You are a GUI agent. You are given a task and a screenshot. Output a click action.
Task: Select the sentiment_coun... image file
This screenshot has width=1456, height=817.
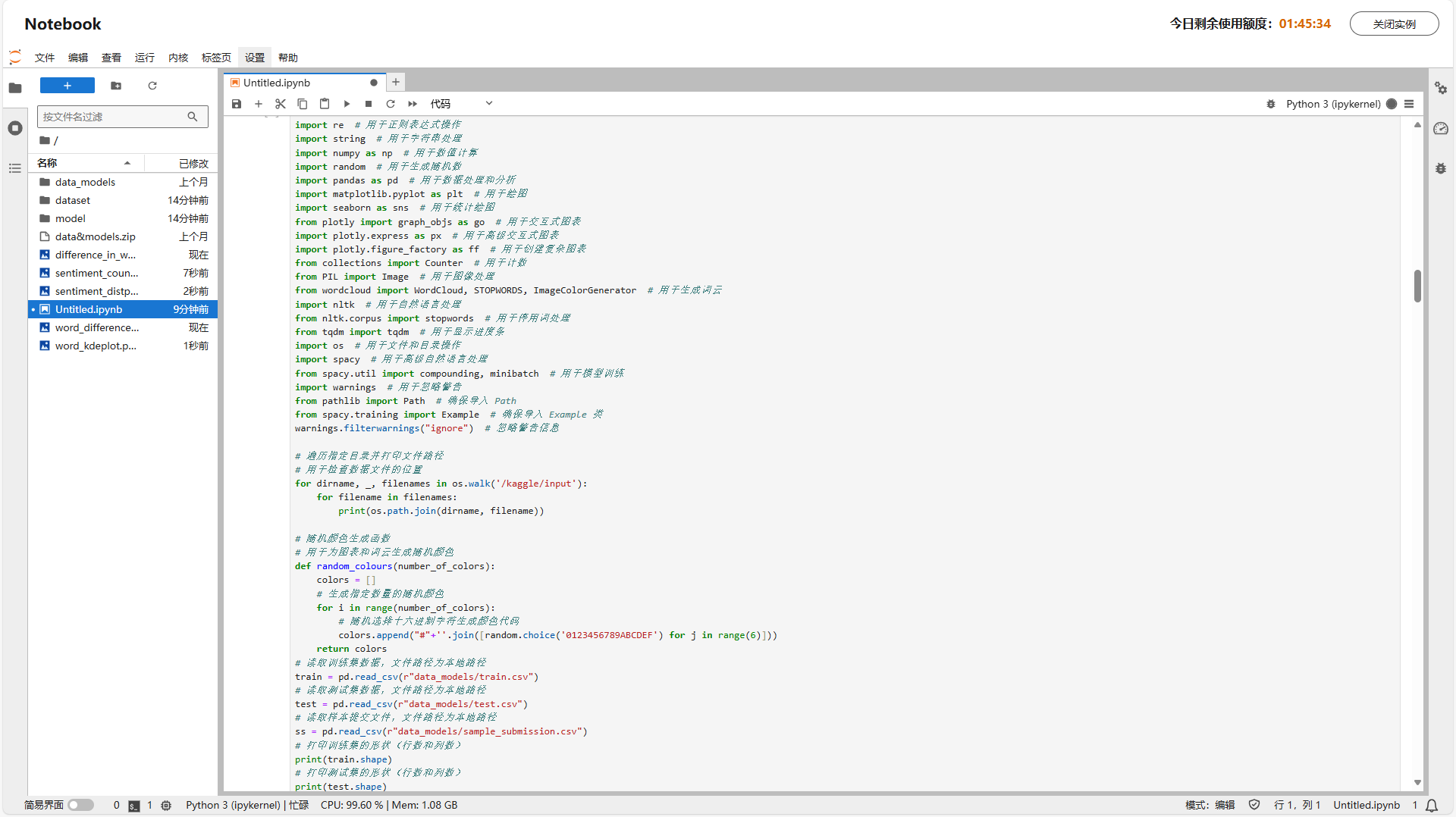pyautogui.click(x=123, y=273)
